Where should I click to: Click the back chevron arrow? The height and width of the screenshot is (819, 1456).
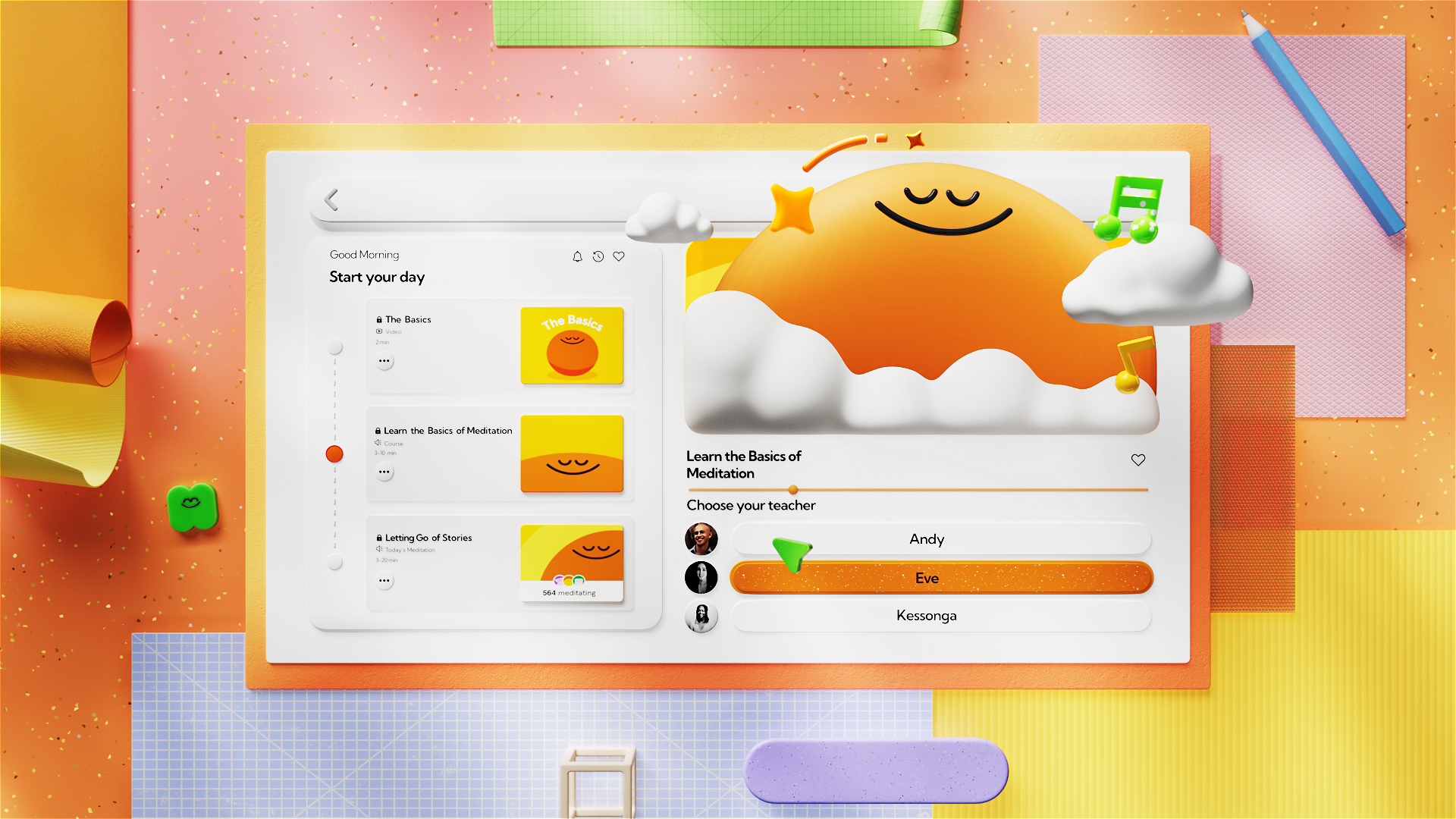[x=331, y=200]
